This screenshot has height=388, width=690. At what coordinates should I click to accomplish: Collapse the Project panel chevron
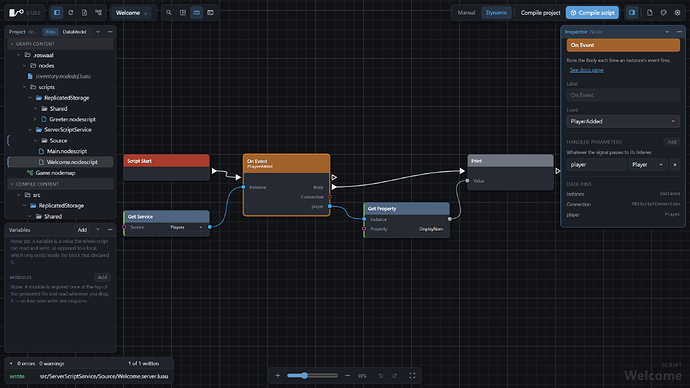(98, 32)
